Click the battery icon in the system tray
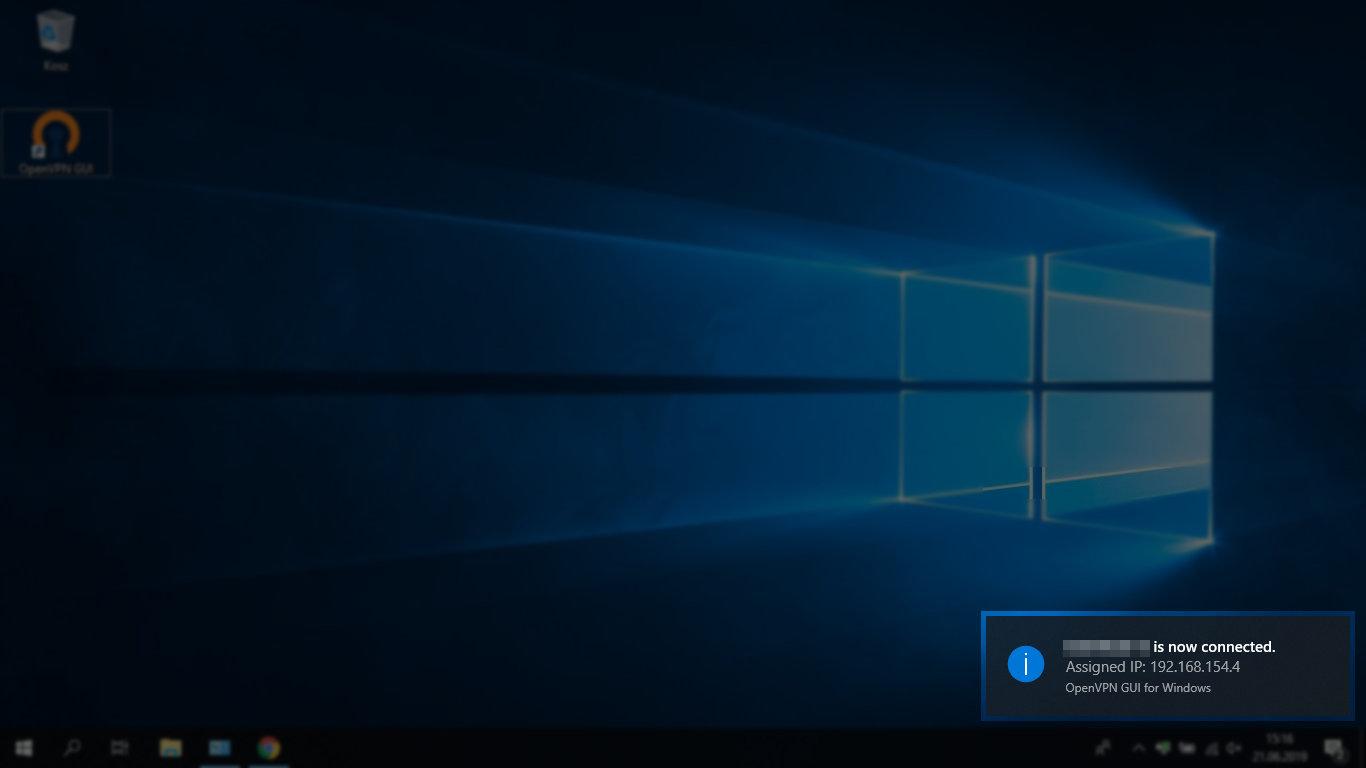The height and width of the screenshot is (768, 1366). tap(1187, 748)
